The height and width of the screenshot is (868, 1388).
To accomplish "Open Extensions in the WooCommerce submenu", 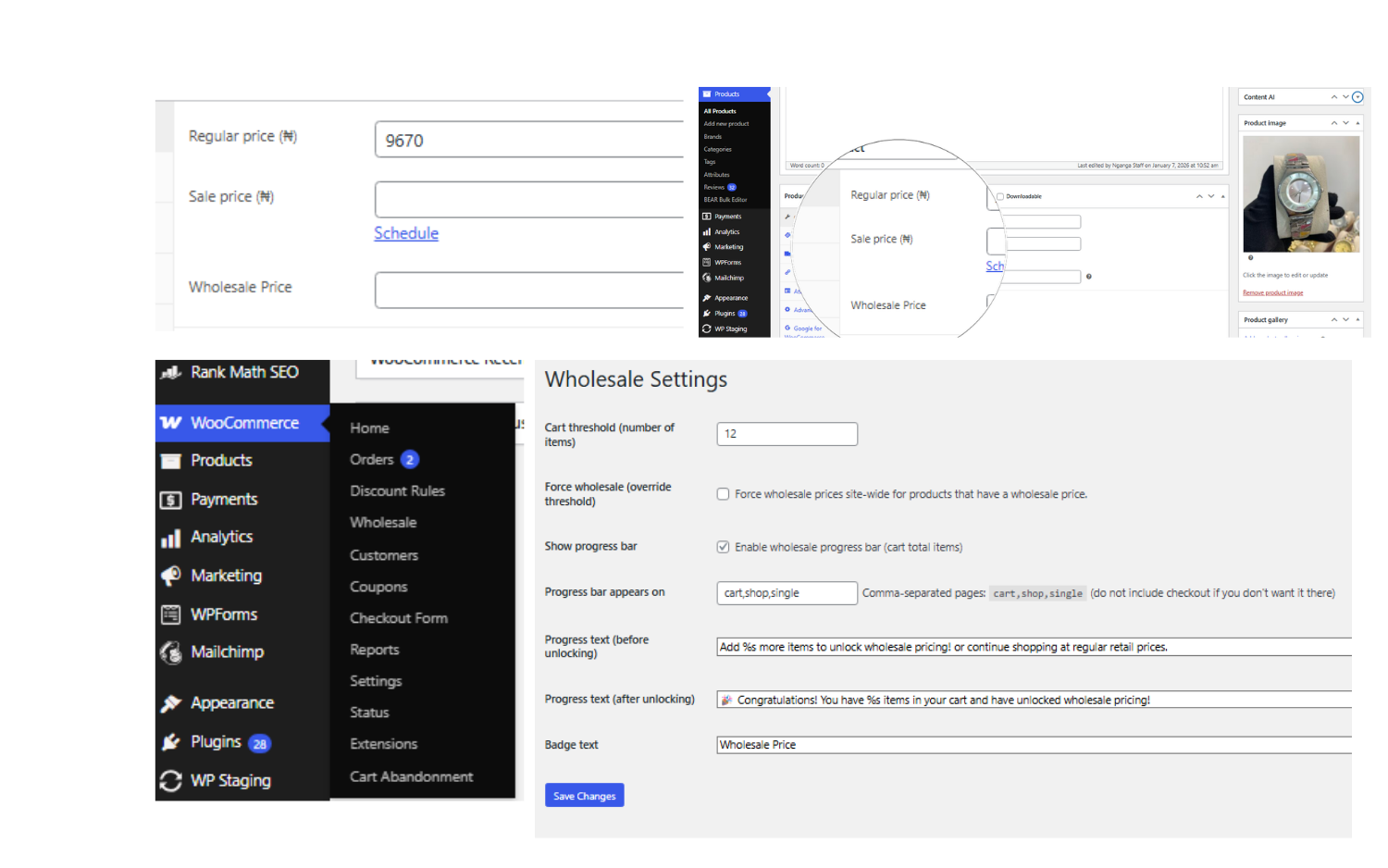I will (x=384, y=744).
